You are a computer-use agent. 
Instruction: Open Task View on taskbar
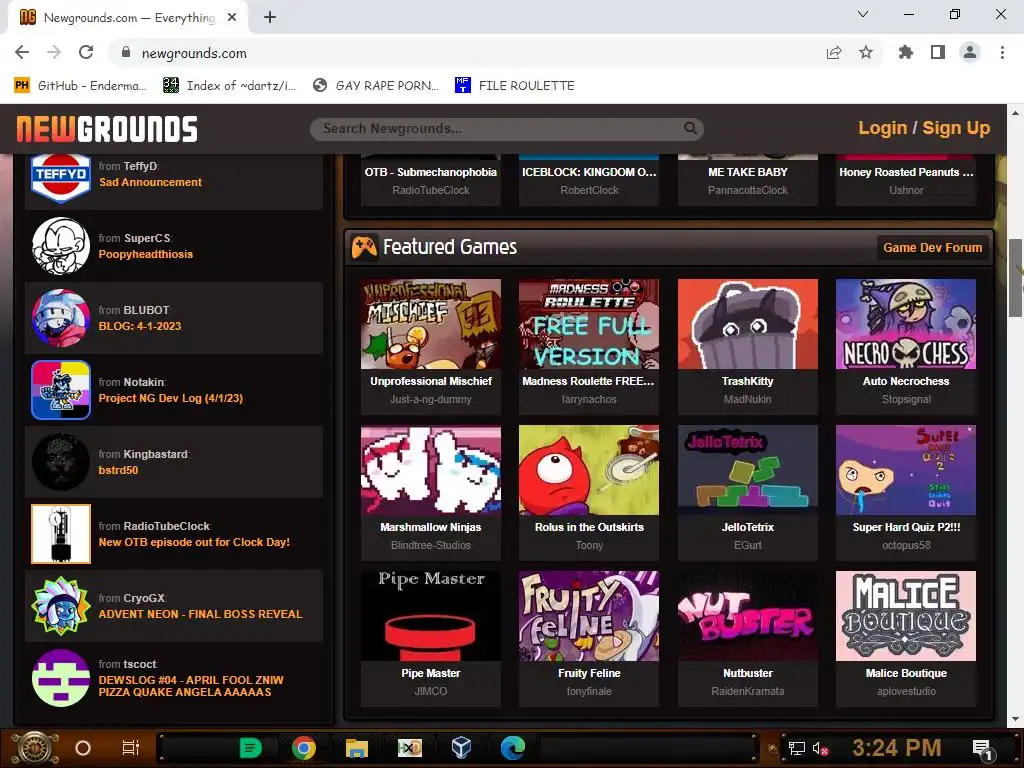[131, 748]
